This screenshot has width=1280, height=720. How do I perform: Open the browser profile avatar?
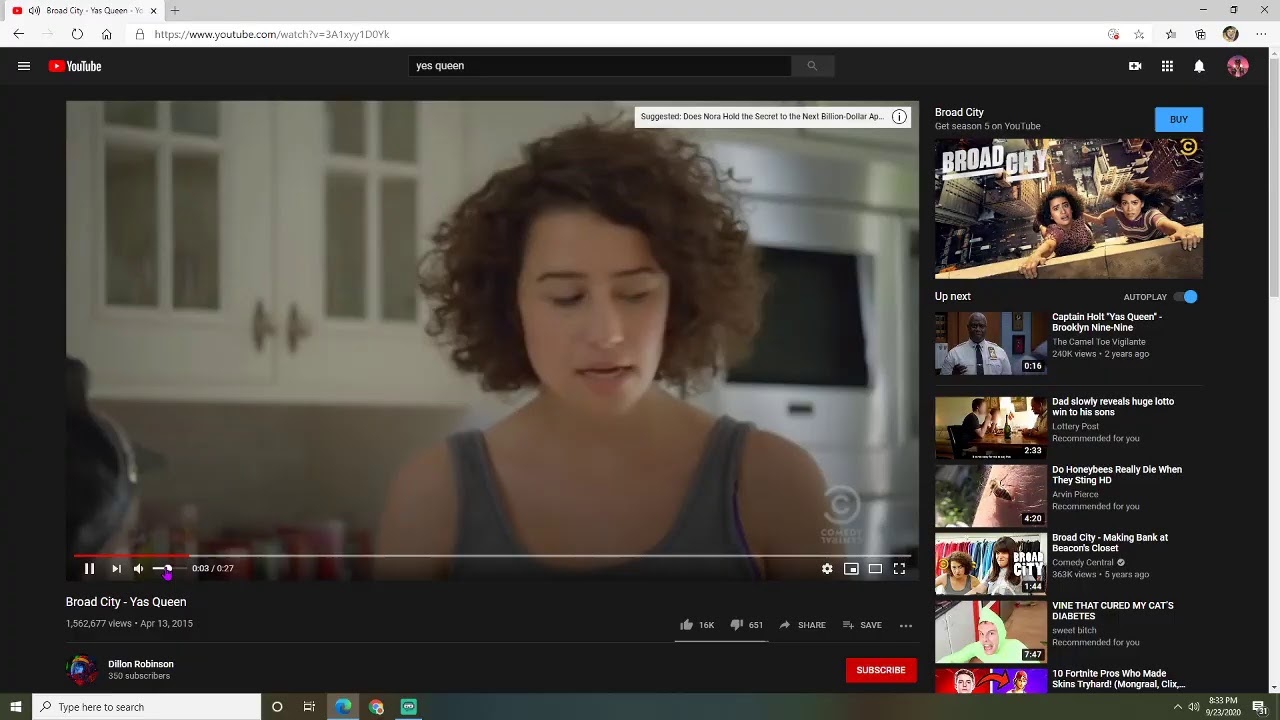tap(1231, 34)
